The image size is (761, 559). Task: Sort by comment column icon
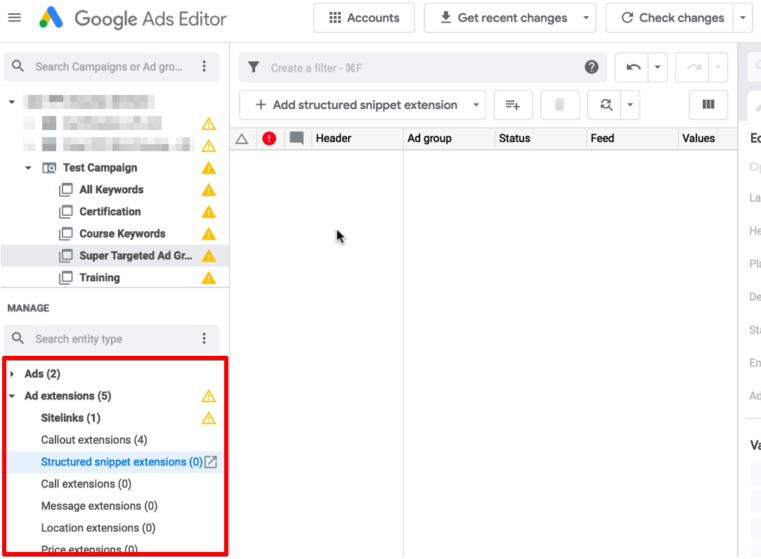297,138
